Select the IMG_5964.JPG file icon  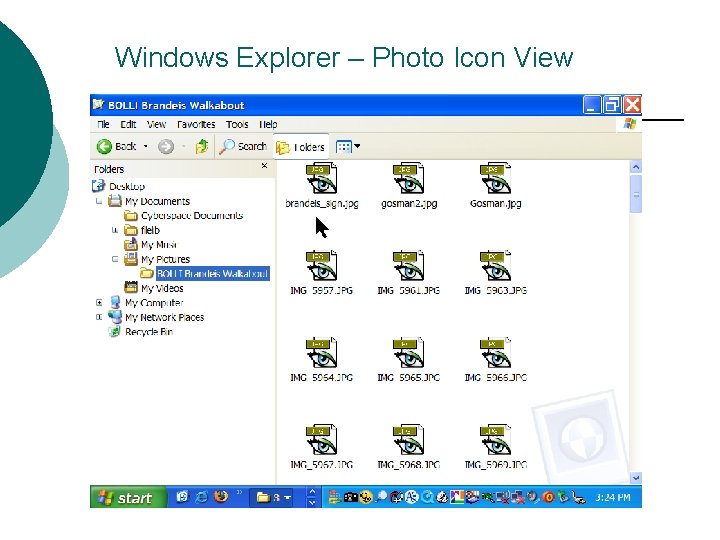pyautogui.click(x=321, y=353)
